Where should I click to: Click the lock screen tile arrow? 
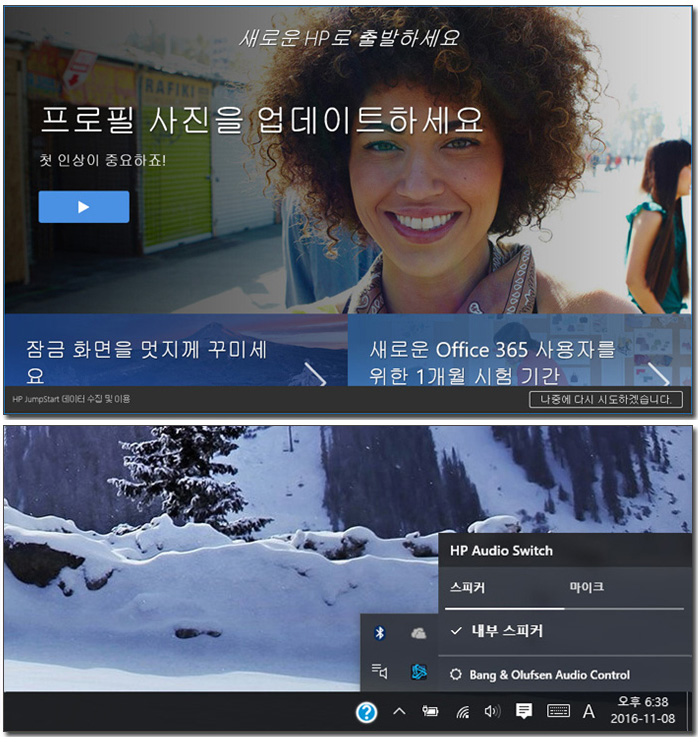315,374
